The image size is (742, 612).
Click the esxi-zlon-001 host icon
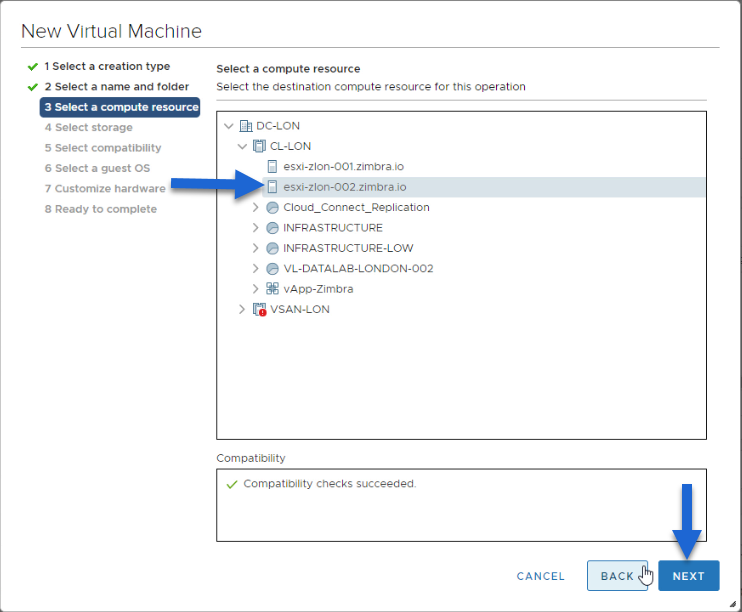pos(272,167)
